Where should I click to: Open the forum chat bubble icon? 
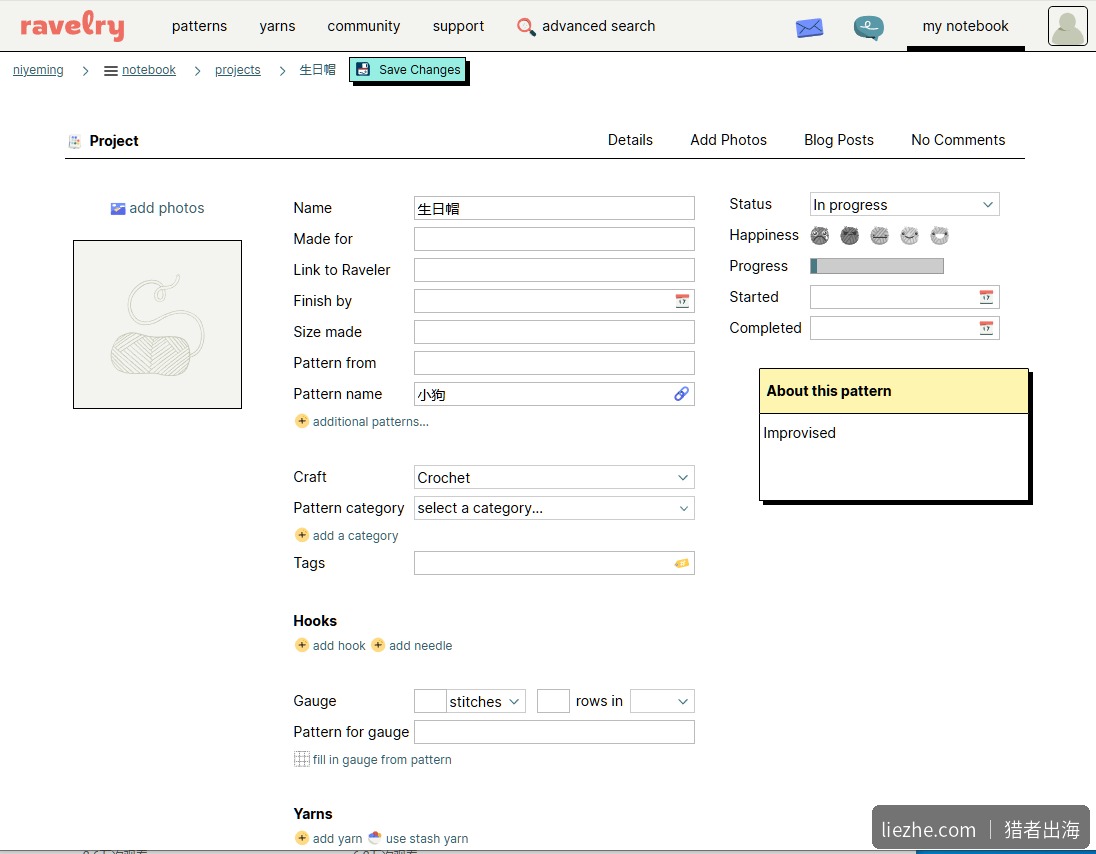click(869, 28)
